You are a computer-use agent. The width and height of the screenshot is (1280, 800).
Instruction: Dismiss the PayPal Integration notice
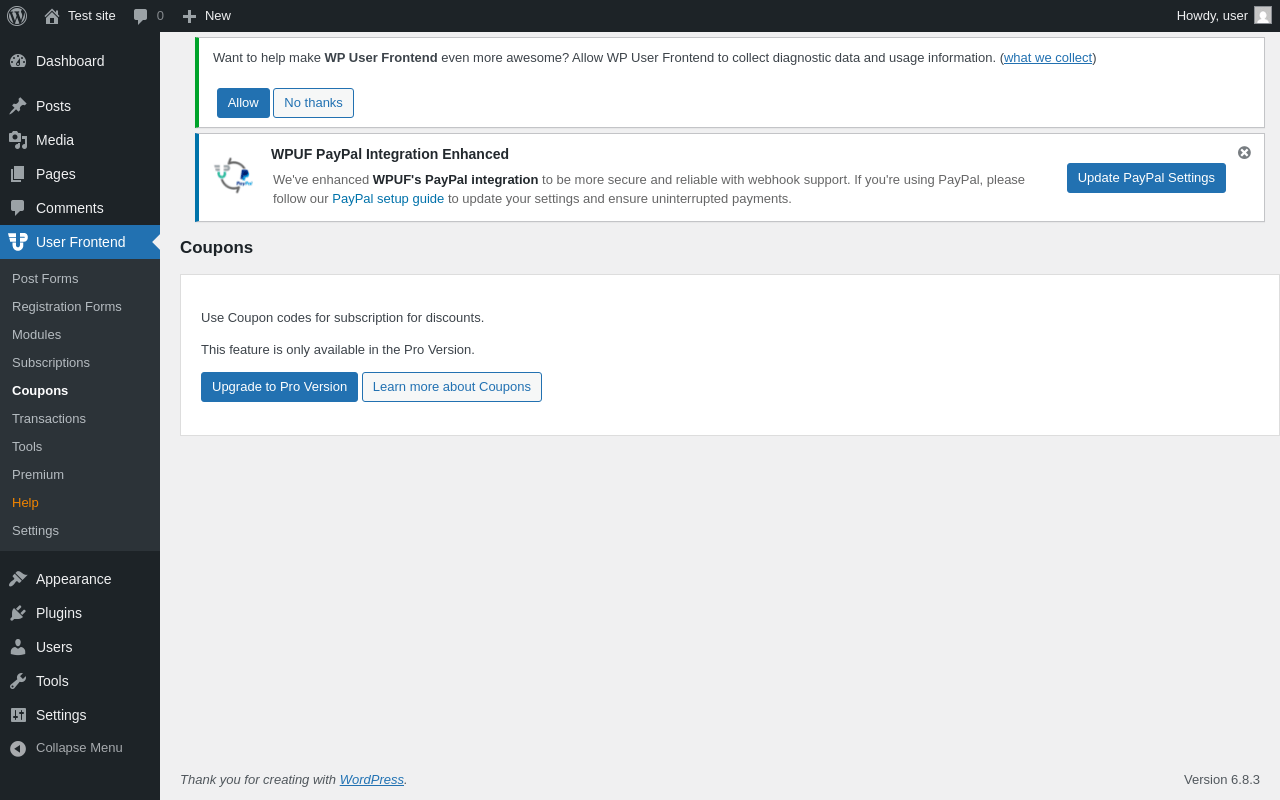[x=1244, y=153]
